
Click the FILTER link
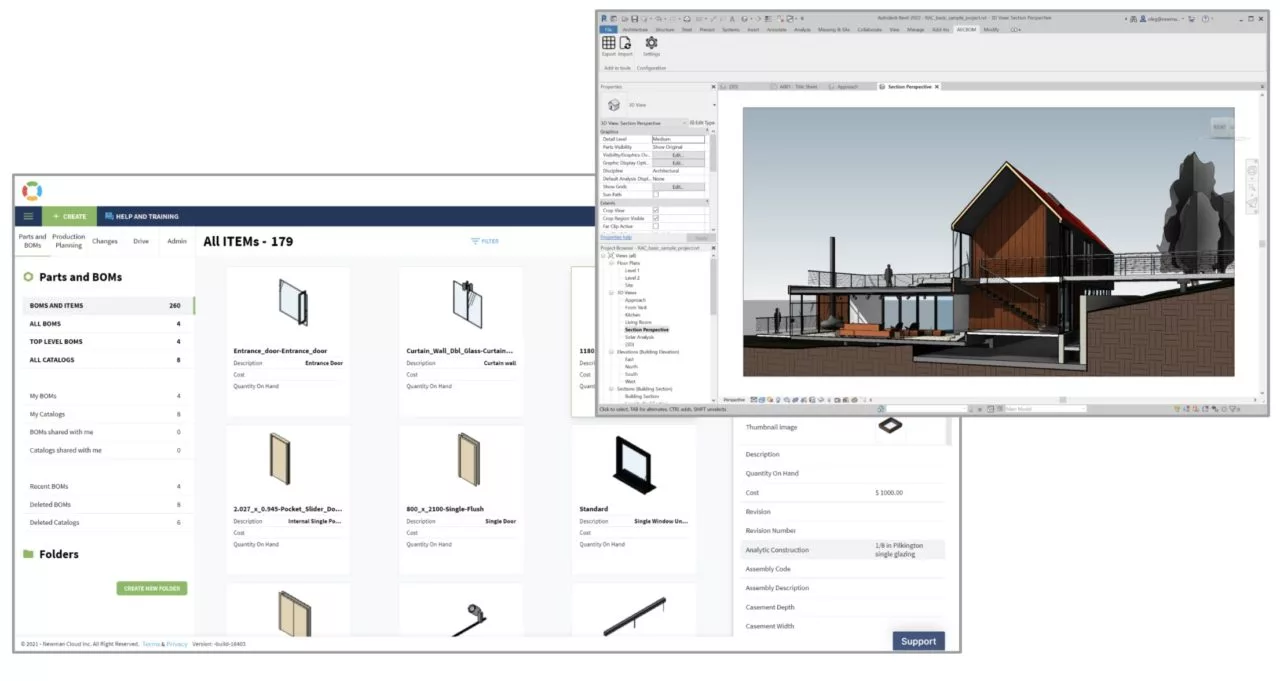click(x=485, y=241)
